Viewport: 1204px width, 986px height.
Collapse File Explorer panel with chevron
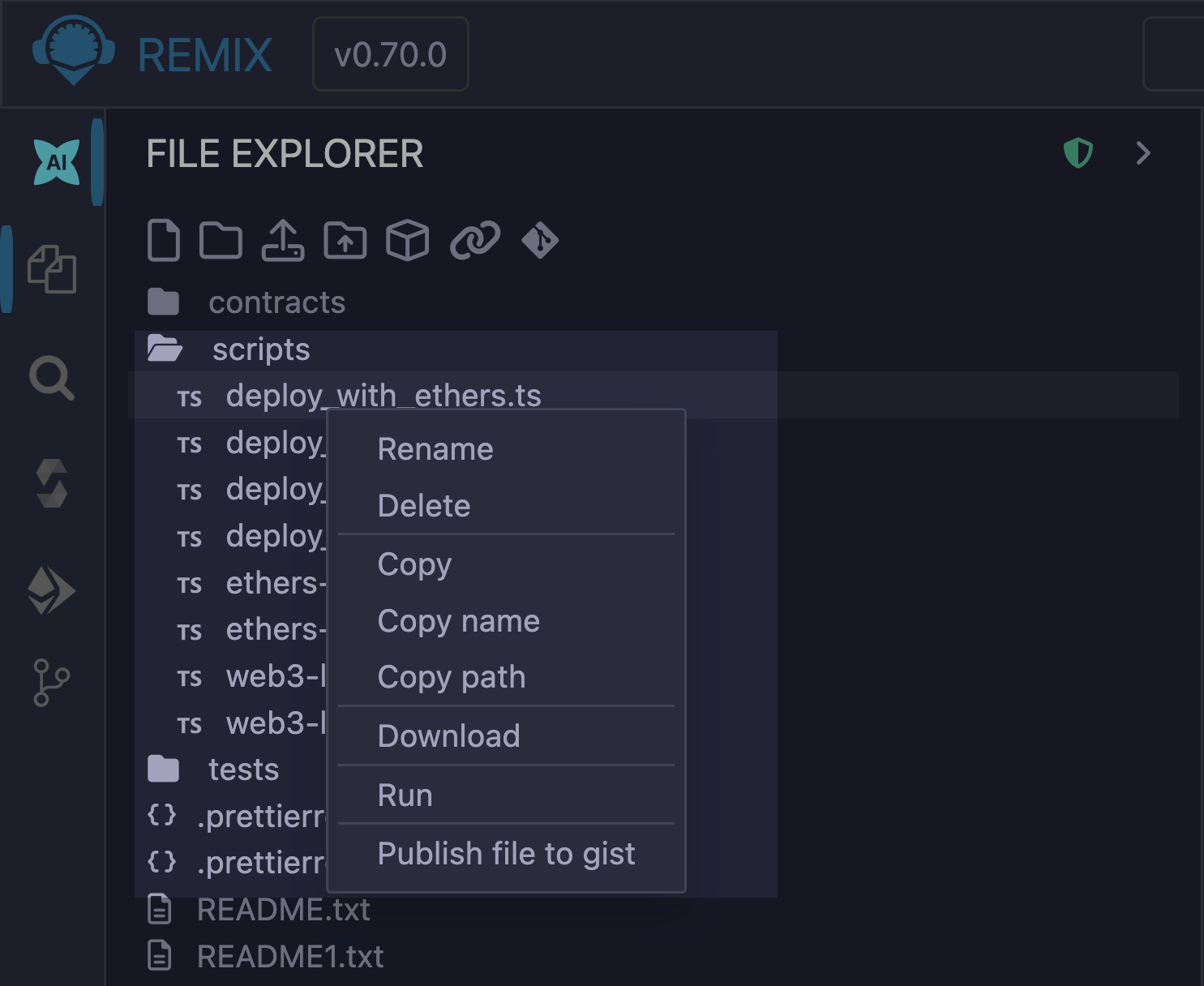pos(1143,152)
